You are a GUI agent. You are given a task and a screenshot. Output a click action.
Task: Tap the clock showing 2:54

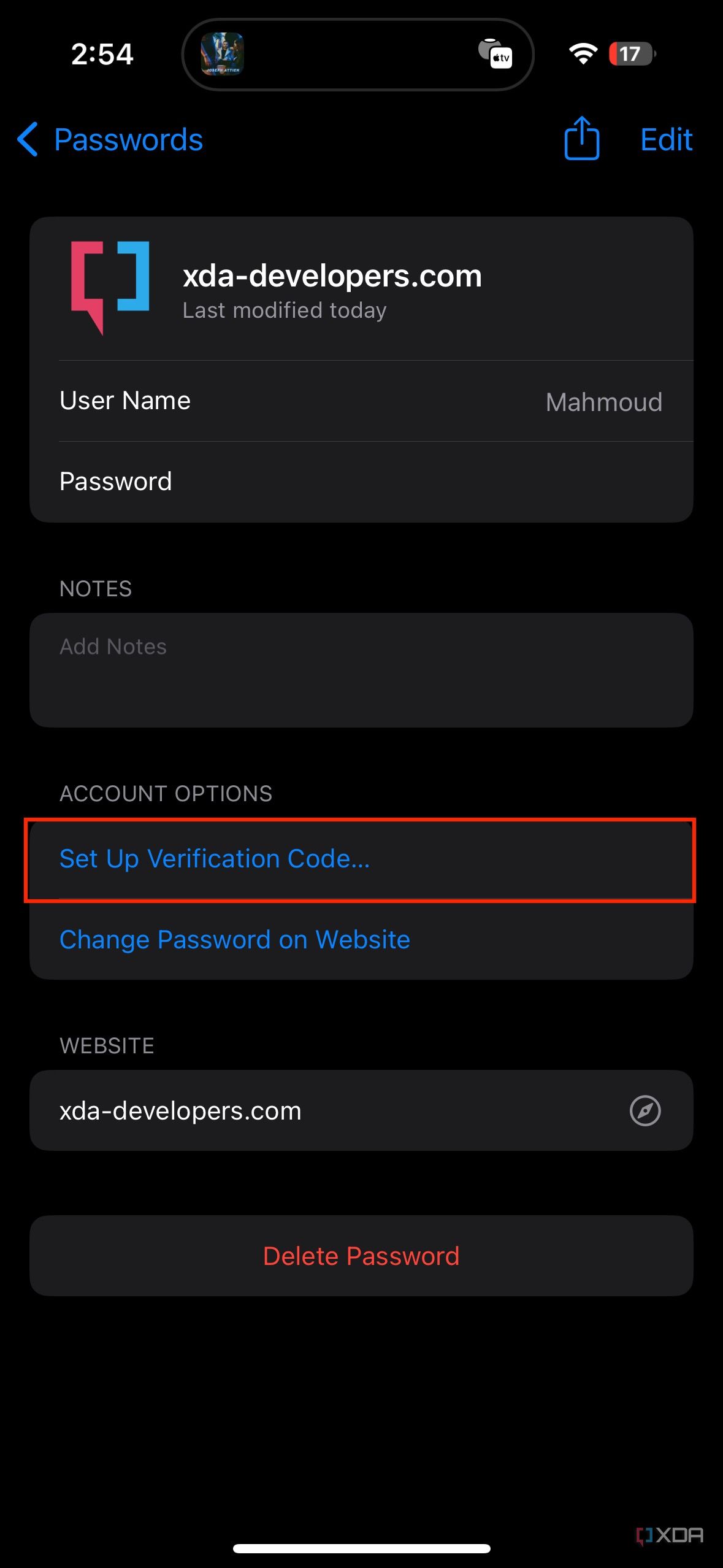102,54
